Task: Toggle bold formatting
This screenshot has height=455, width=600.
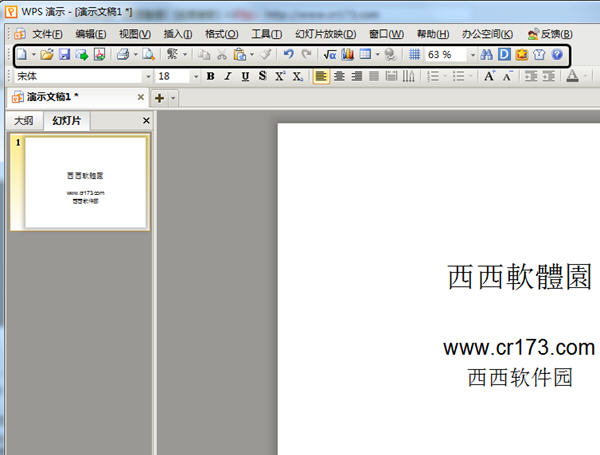Action: [x=210, y=76]
